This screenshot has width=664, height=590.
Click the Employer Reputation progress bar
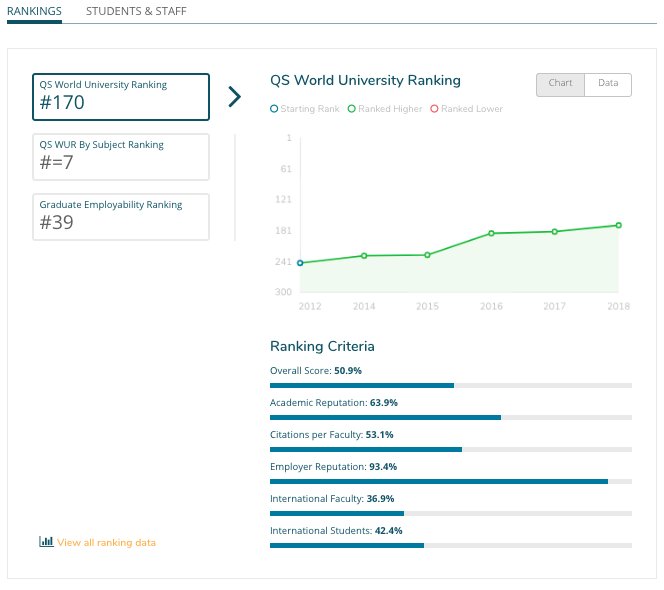pos(451,482)
